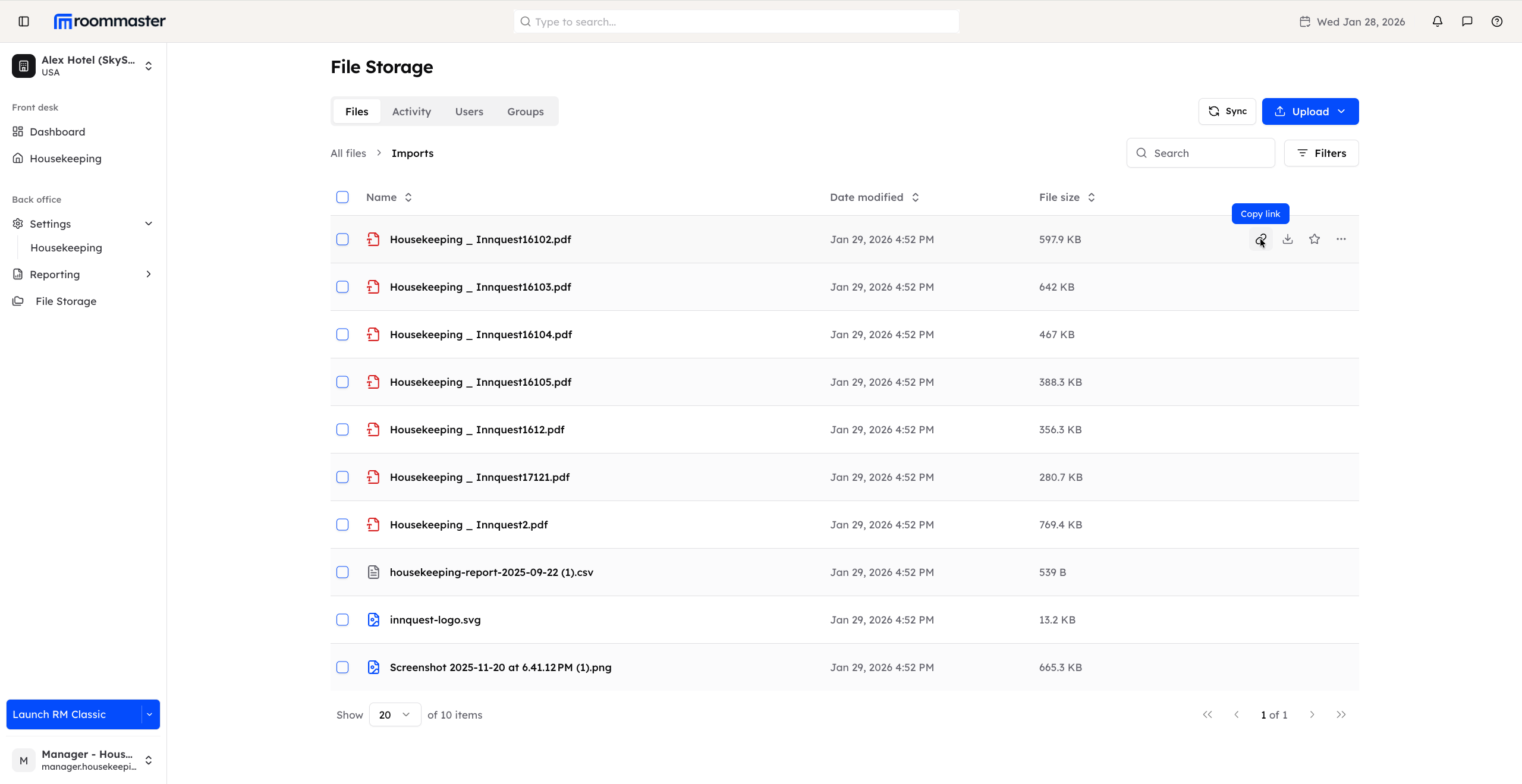Viewport: 1522px width, 784px height.
Task: Copy link for Housekeeping _ Innquest16102.pdf
Action: click(x=1260, y=240)
